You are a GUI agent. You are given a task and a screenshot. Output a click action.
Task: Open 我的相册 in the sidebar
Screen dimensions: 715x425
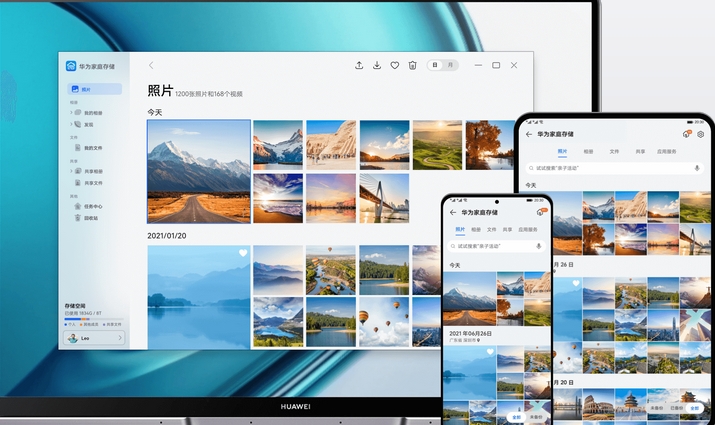(93, 113)
